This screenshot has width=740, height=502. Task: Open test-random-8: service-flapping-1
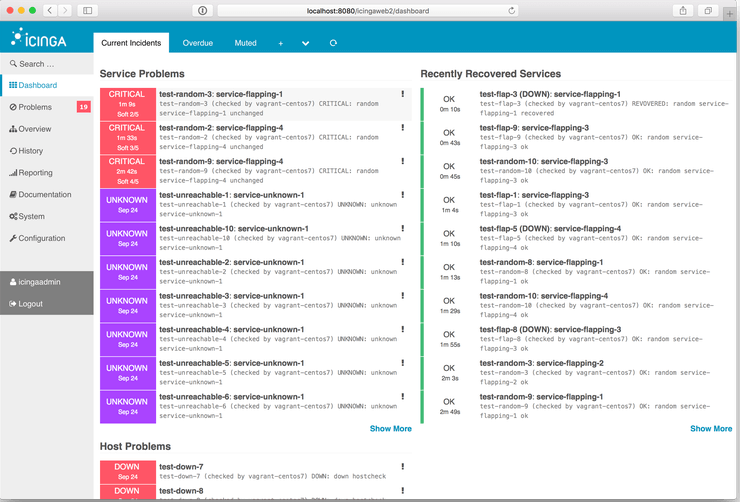[x=541, y=262]
